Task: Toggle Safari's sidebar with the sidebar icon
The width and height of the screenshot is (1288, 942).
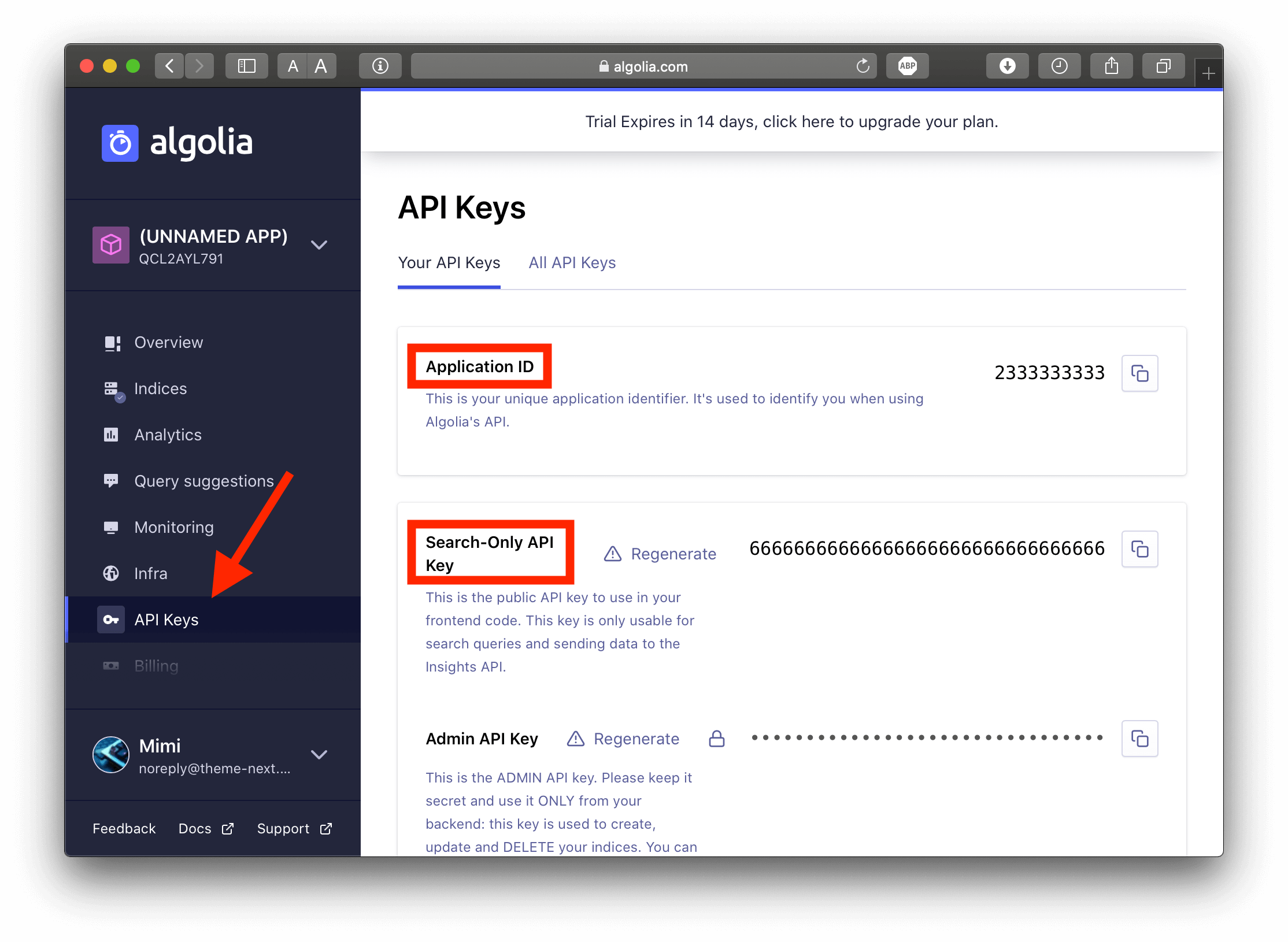Action: coord(246,65)
